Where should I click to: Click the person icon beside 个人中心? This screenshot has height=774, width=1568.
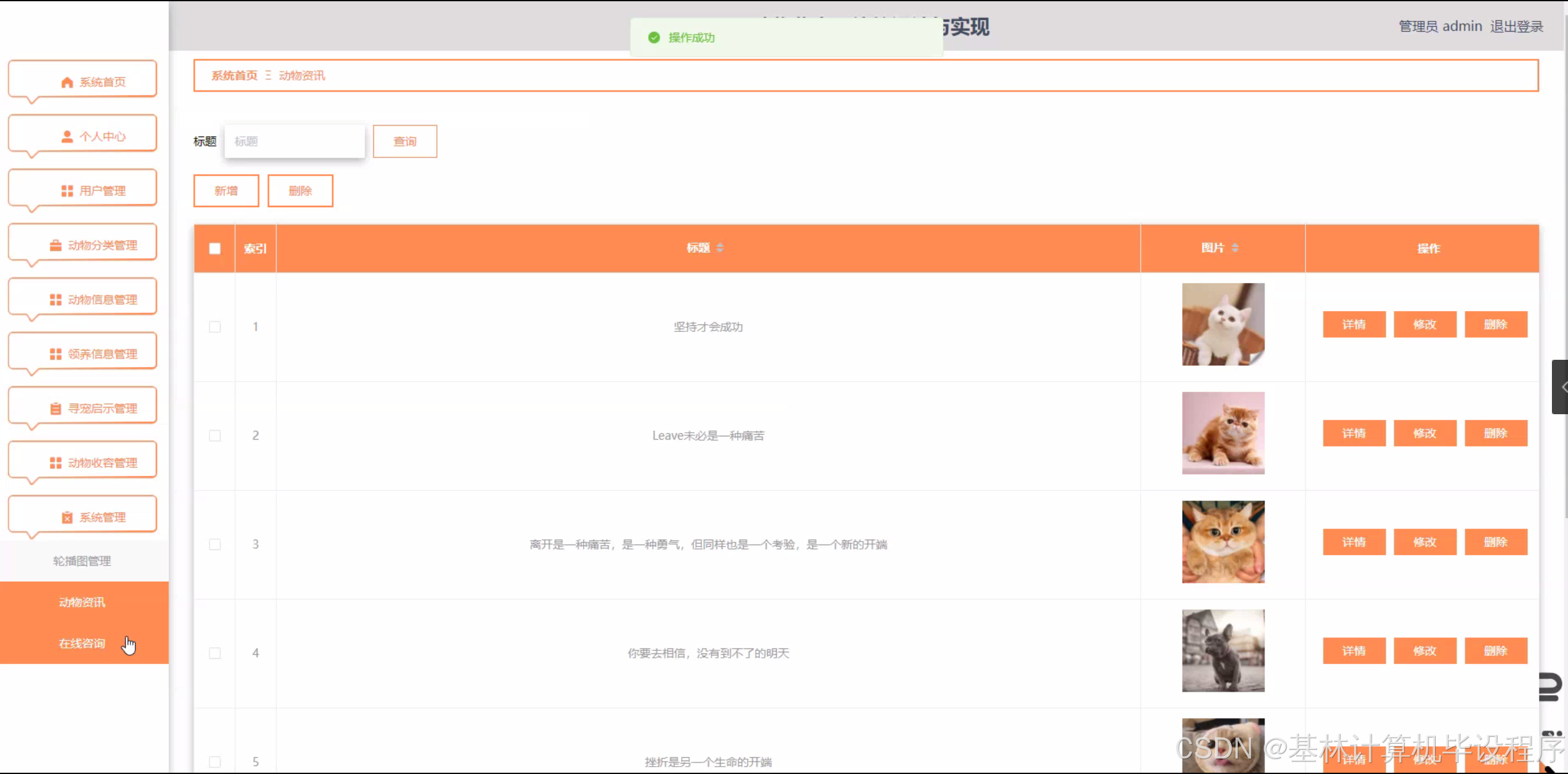67,137
